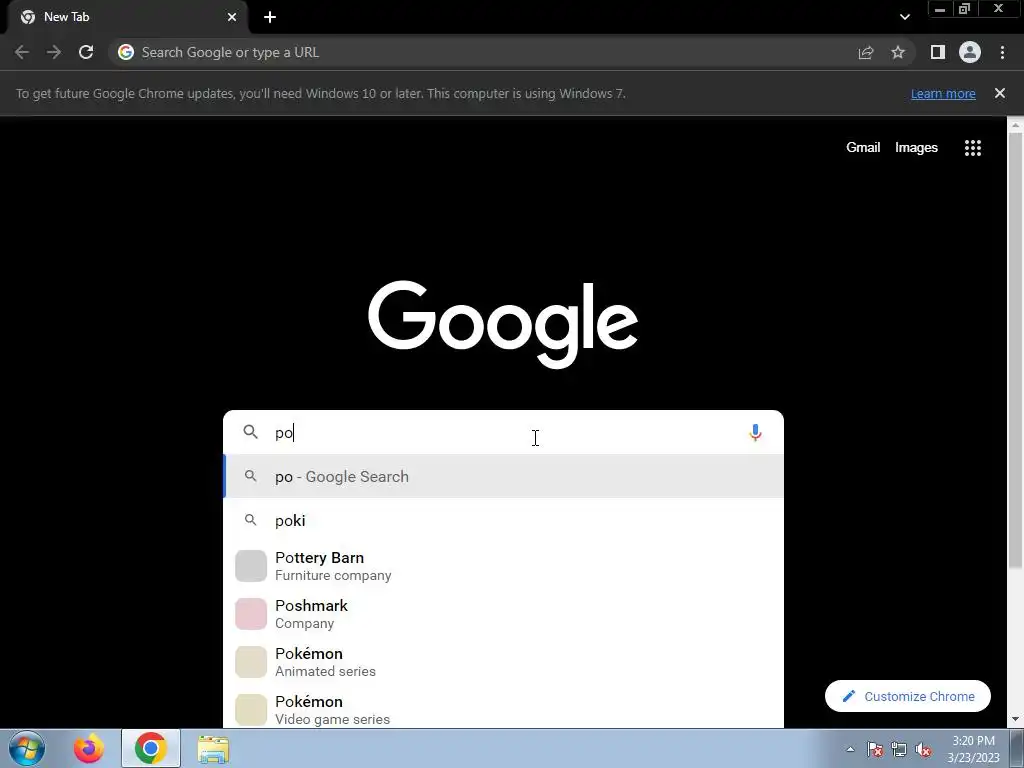Open network status tray icon
Screen dimensions: 1024x768
tap(899, 749)
